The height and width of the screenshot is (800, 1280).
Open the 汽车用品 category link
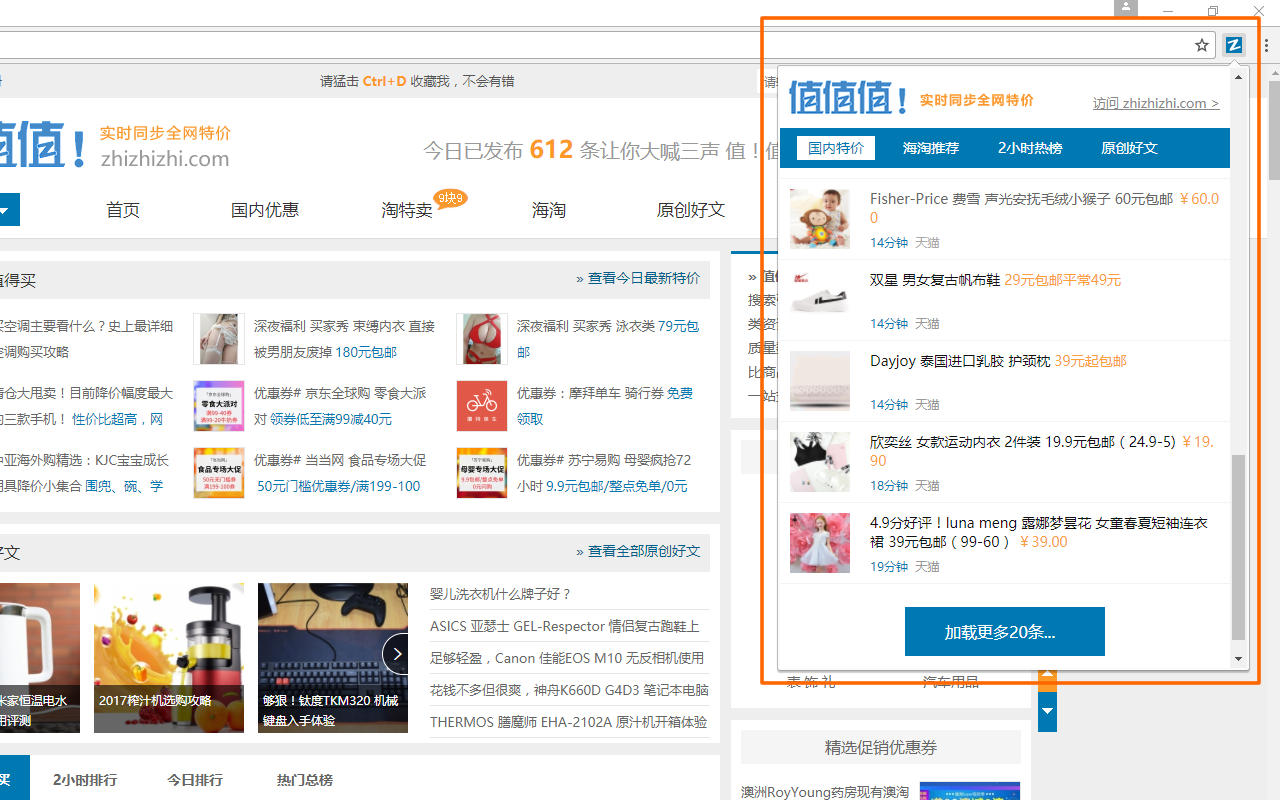[x=950, y=683]
